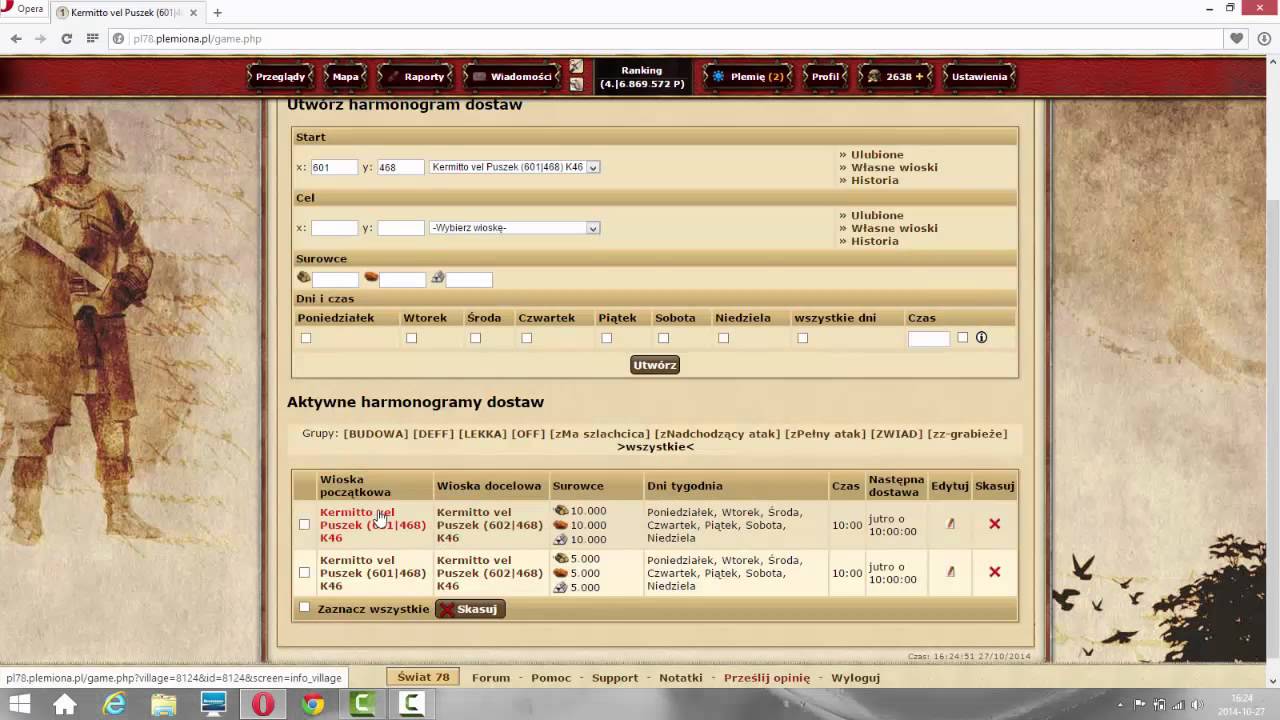Open Internet Explorer from taskbar

(114, 704)
